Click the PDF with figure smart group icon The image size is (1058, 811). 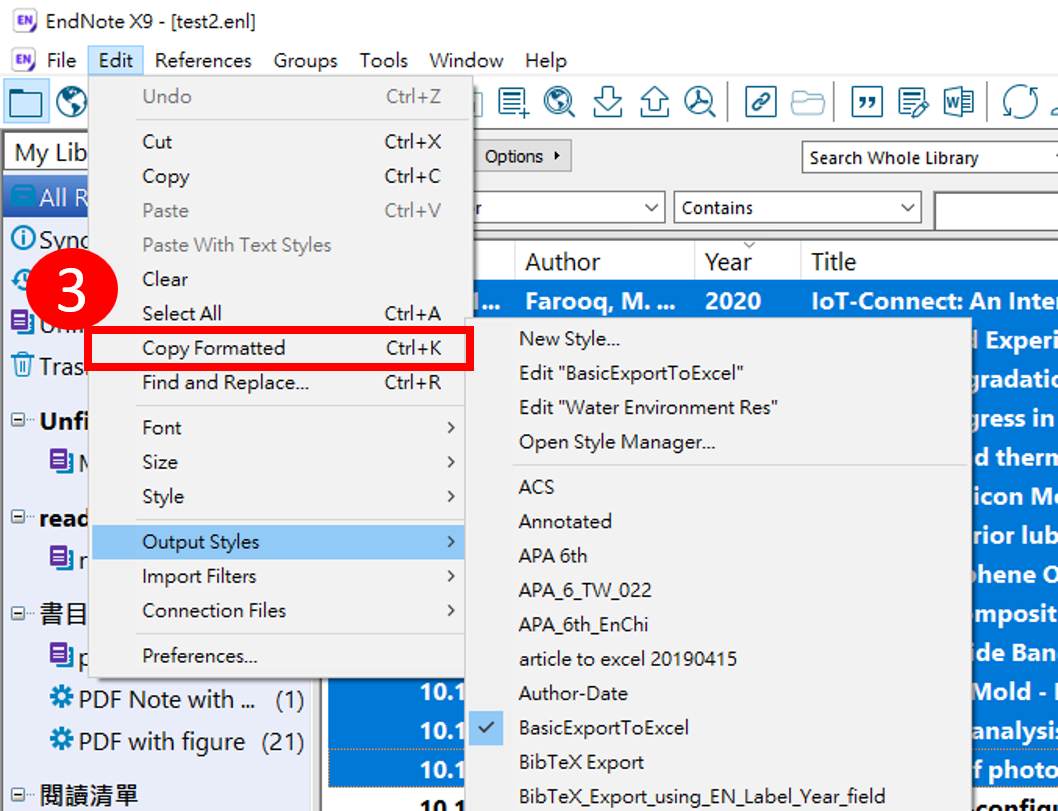[x=61, y=739]
